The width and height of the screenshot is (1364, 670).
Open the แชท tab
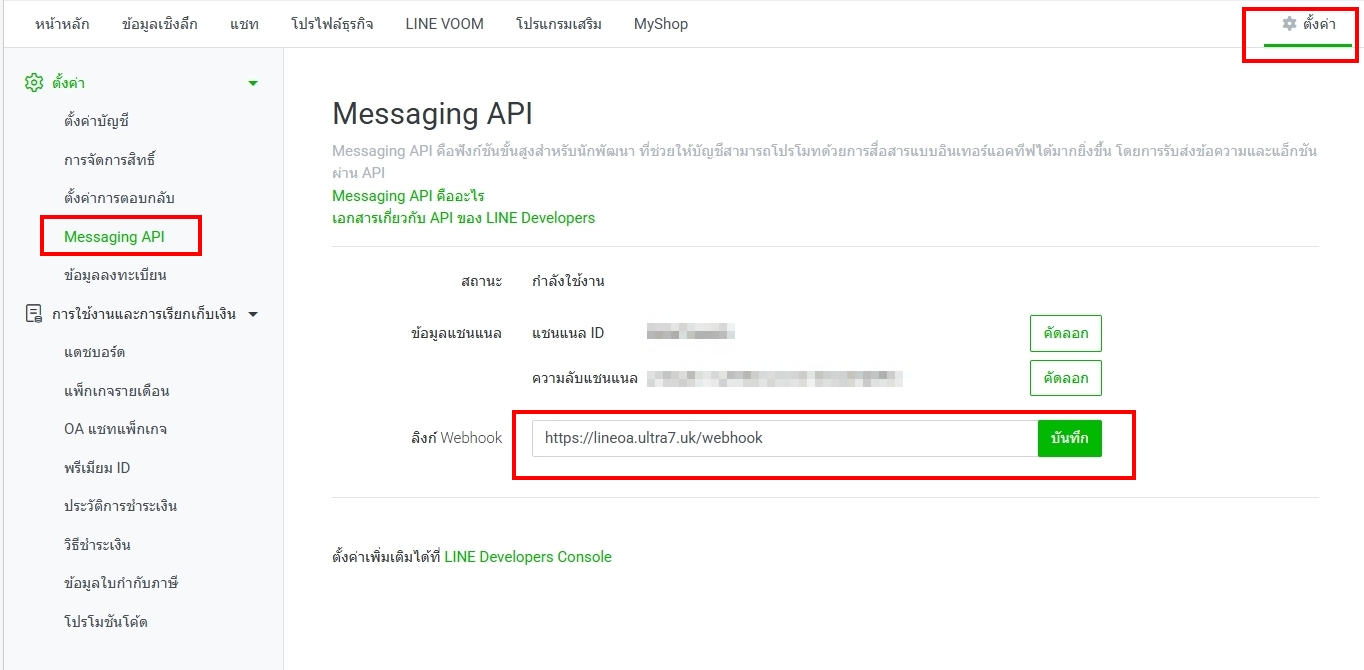tap(243, 24)
